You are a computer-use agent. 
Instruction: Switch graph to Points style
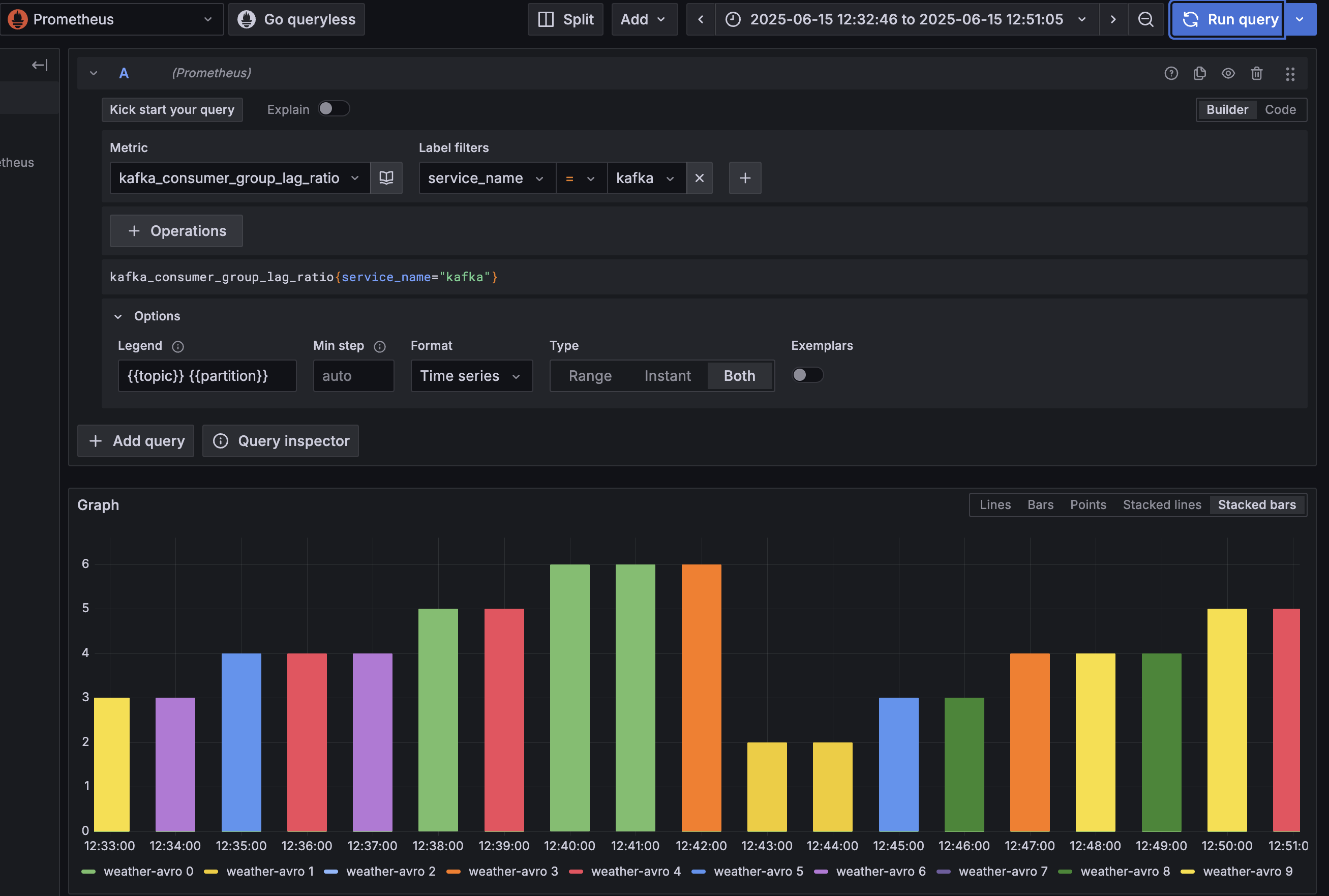(x=1088, y=505)
